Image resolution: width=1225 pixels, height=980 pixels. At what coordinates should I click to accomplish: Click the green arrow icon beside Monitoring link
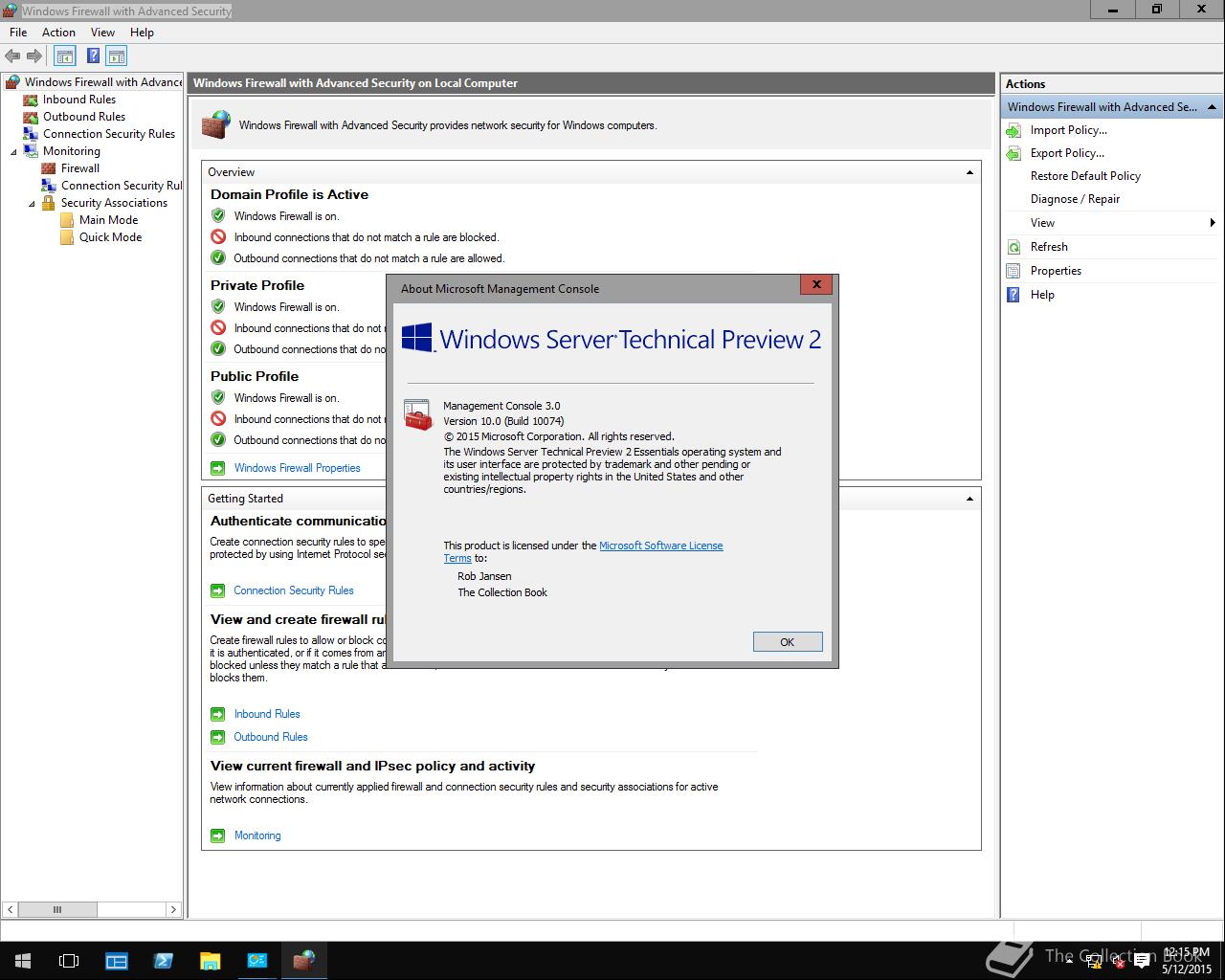click(217, 835)
